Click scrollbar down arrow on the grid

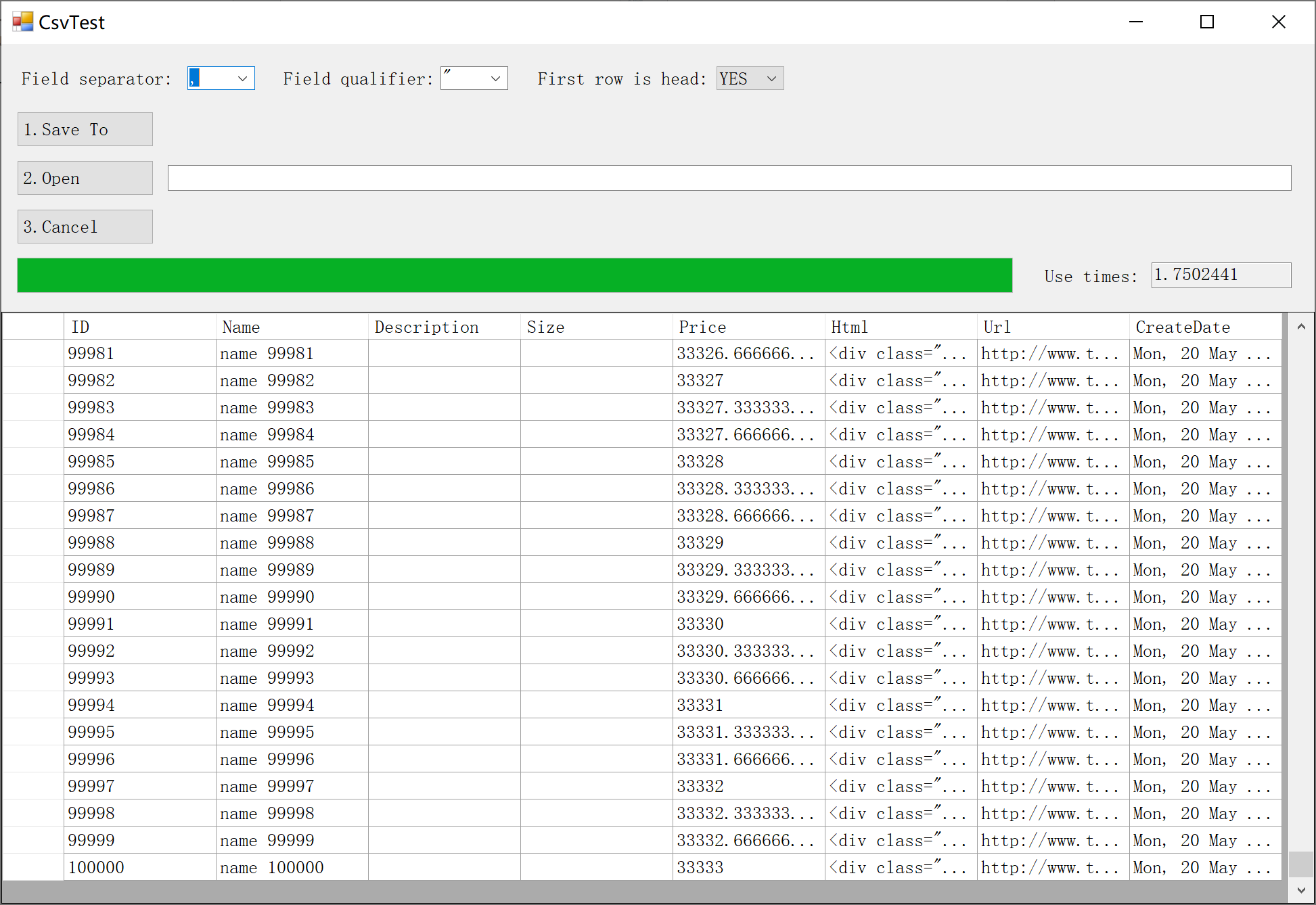tap(1300, 890)
